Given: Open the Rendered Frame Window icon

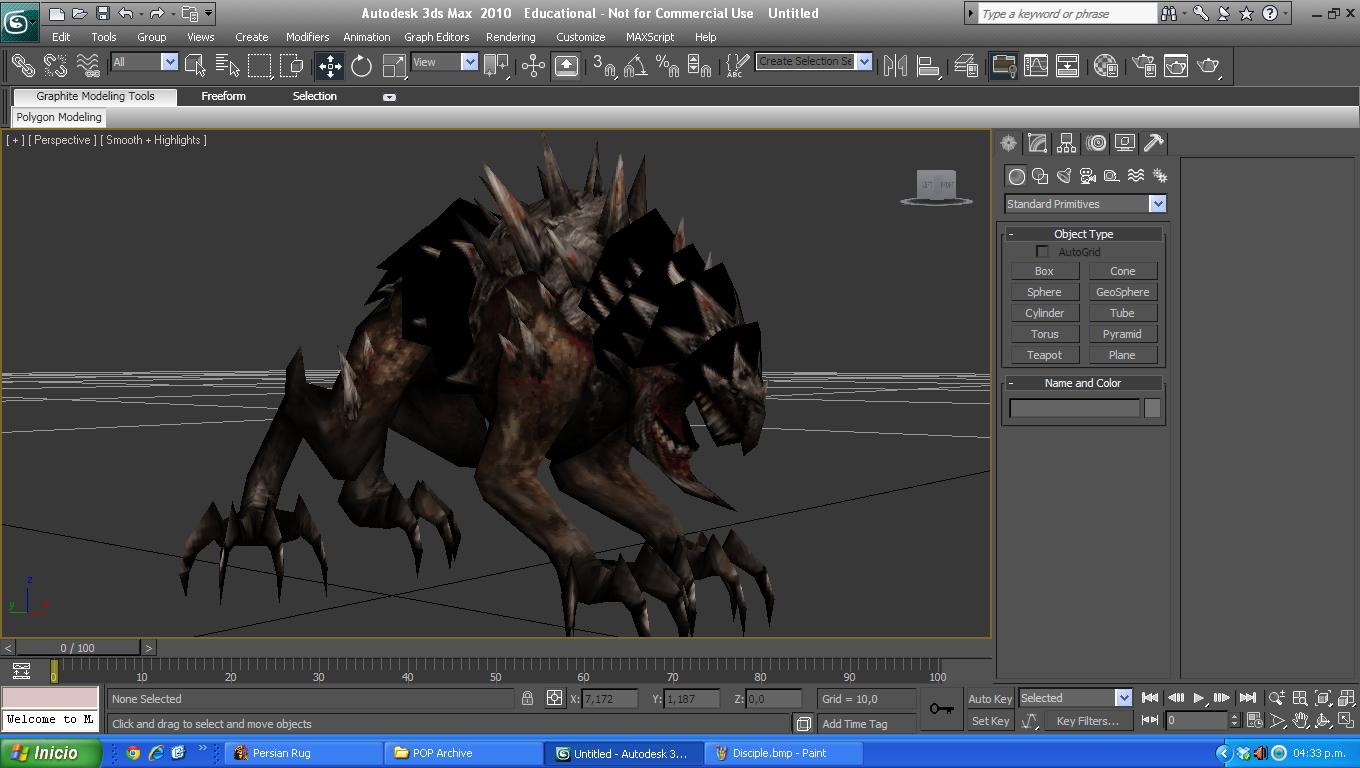Looking at the screenshot, I should tap(1176, 66).
